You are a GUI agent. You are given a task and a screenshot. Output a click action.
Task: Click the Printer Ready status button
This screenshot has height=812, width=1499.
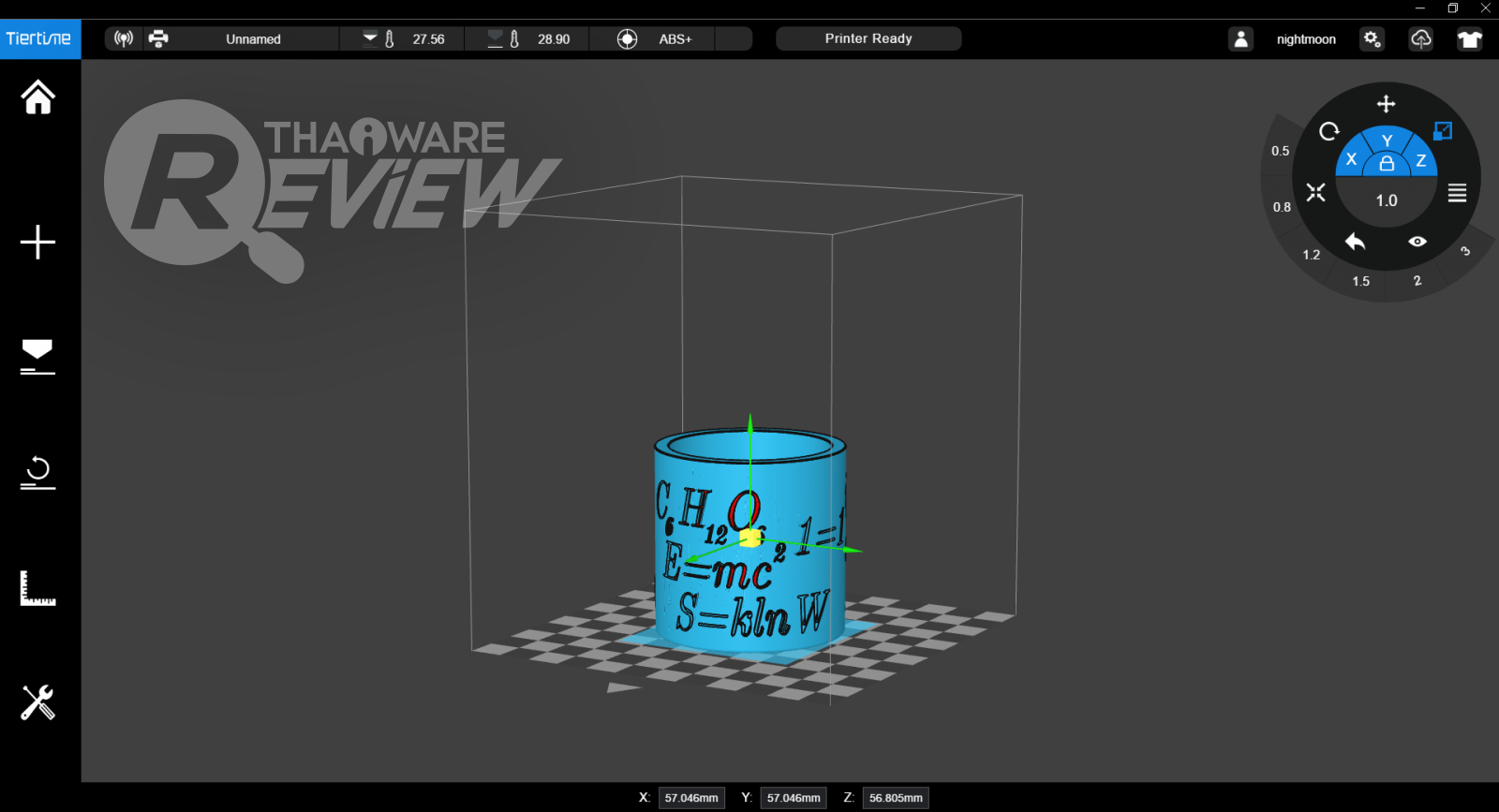(x=868, y=38)
